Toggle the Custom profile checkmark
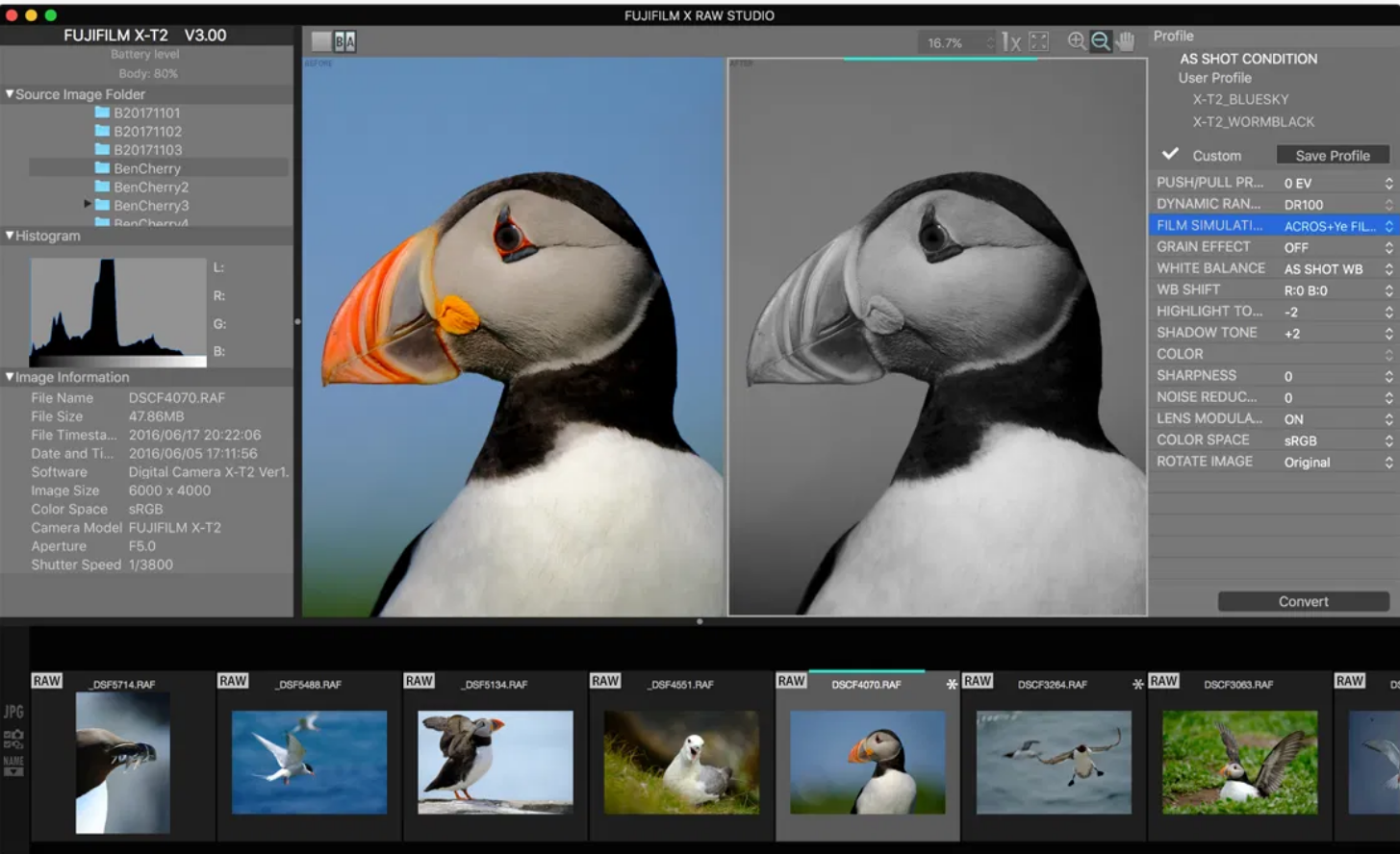 (1170, 153)
